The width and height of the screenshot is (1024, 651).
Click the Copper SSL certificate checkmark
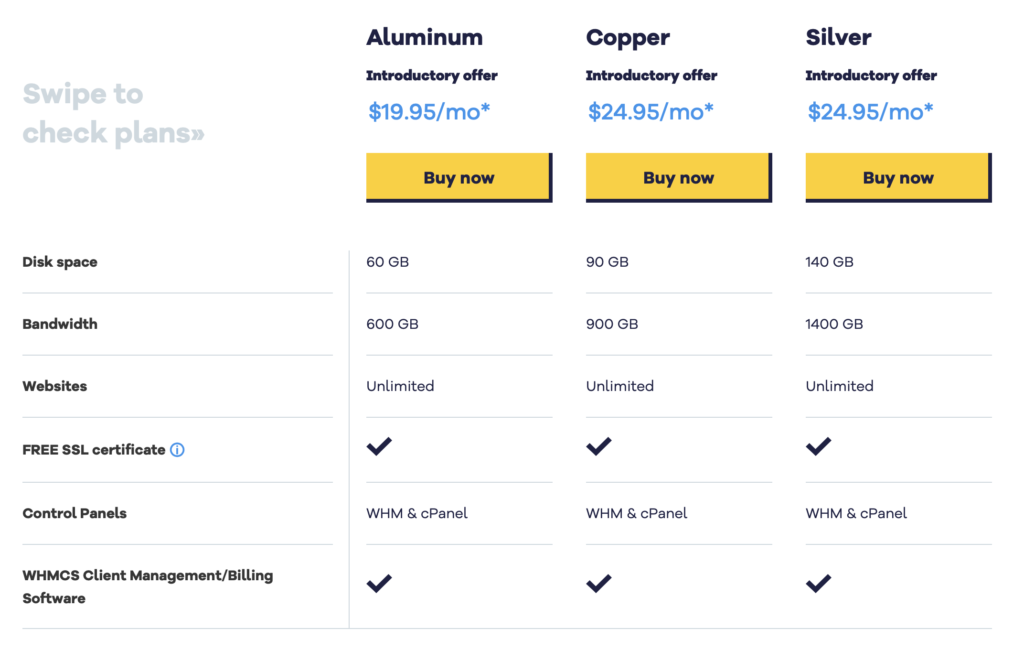coord(598,446)
